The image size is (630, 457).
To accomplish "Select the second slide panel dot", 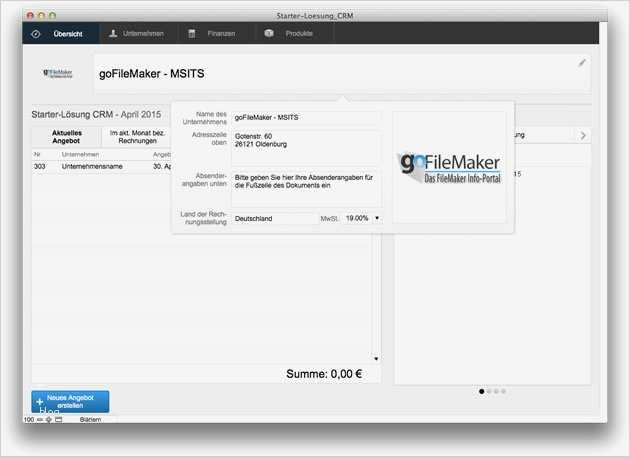I will click(x=489, y=391).
